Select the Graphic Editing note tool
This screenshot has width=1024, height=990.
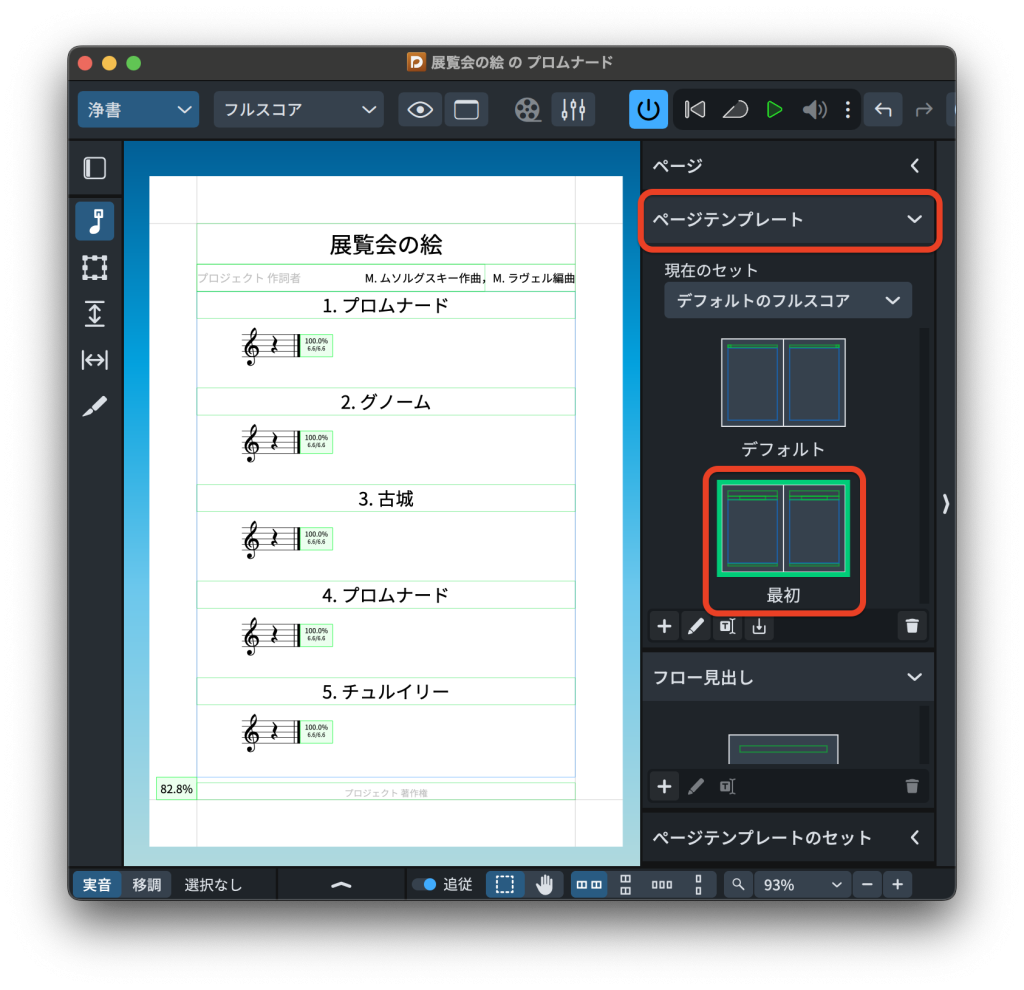tap(94, 221)
